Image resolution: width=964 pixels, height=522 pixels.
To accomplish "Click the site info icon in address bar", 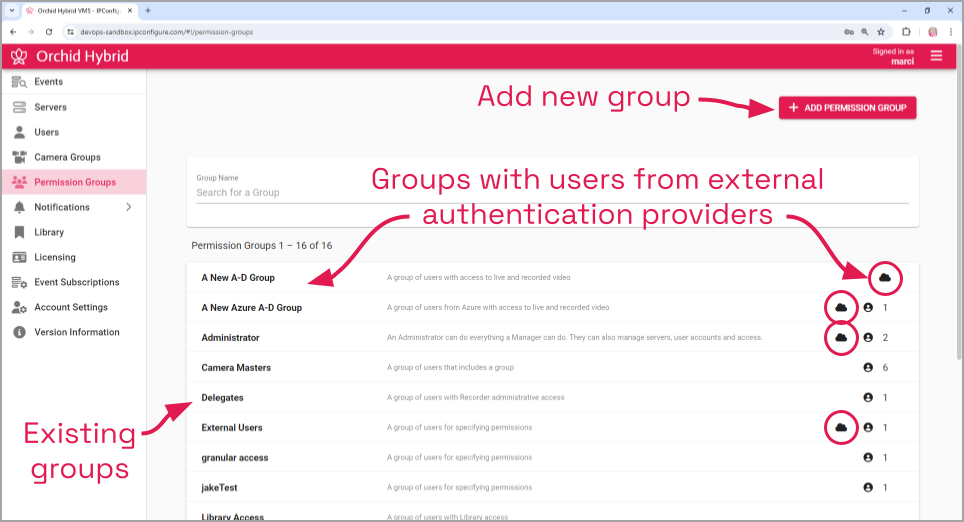I will (70, 32).
